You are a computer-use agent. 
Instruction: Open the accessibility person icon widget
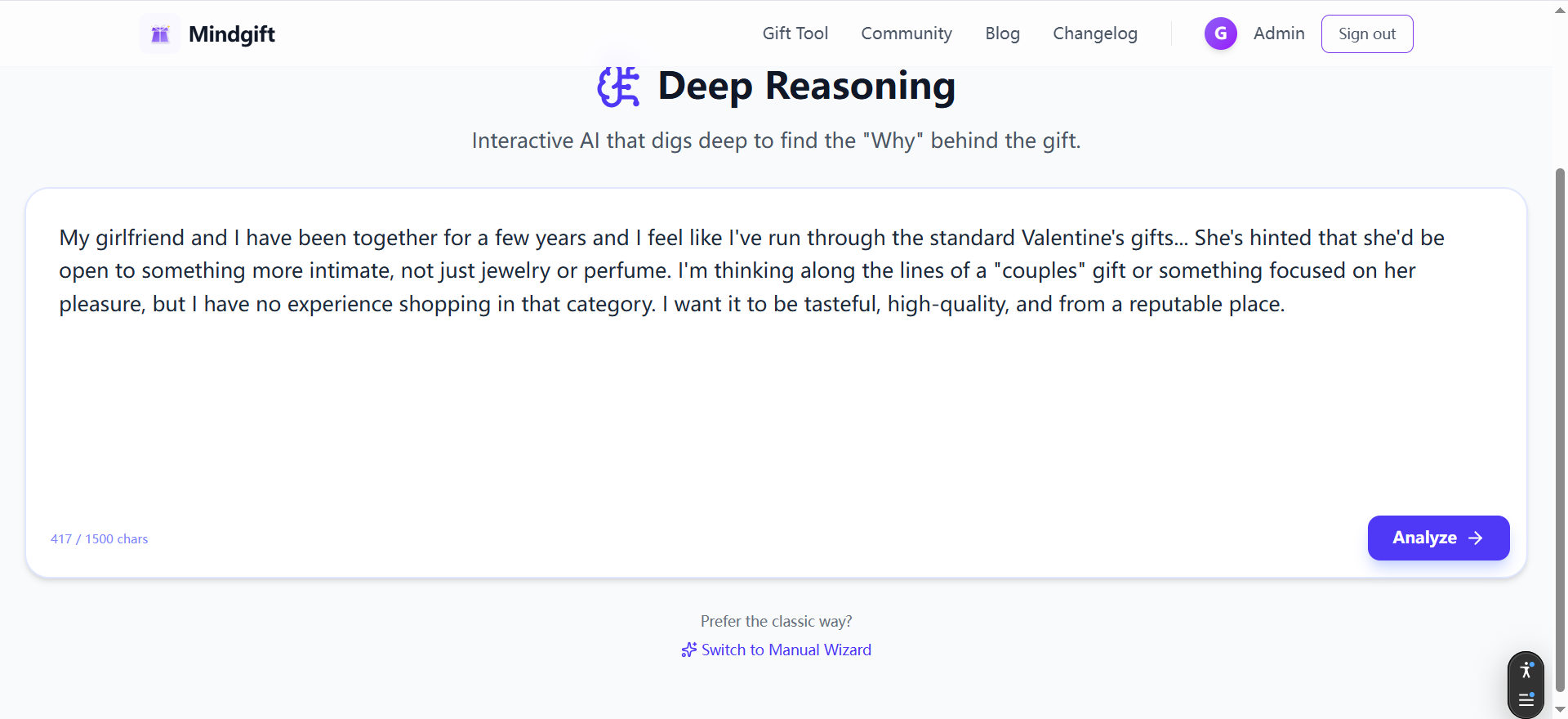(1526, 671)
